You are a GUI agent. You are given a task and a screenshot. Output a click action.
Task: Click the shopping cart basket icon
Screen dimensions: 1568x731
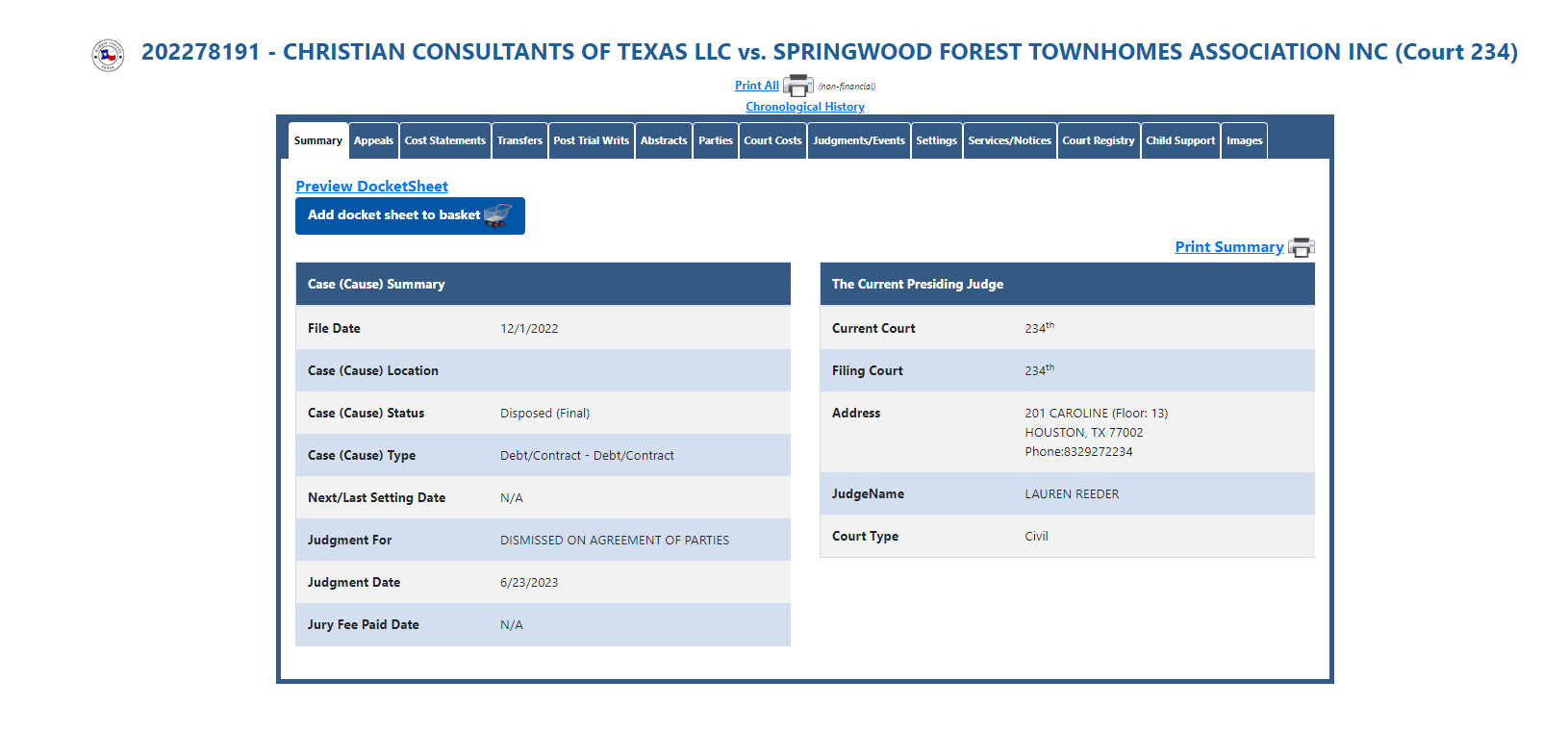click(x=498, y=215)
